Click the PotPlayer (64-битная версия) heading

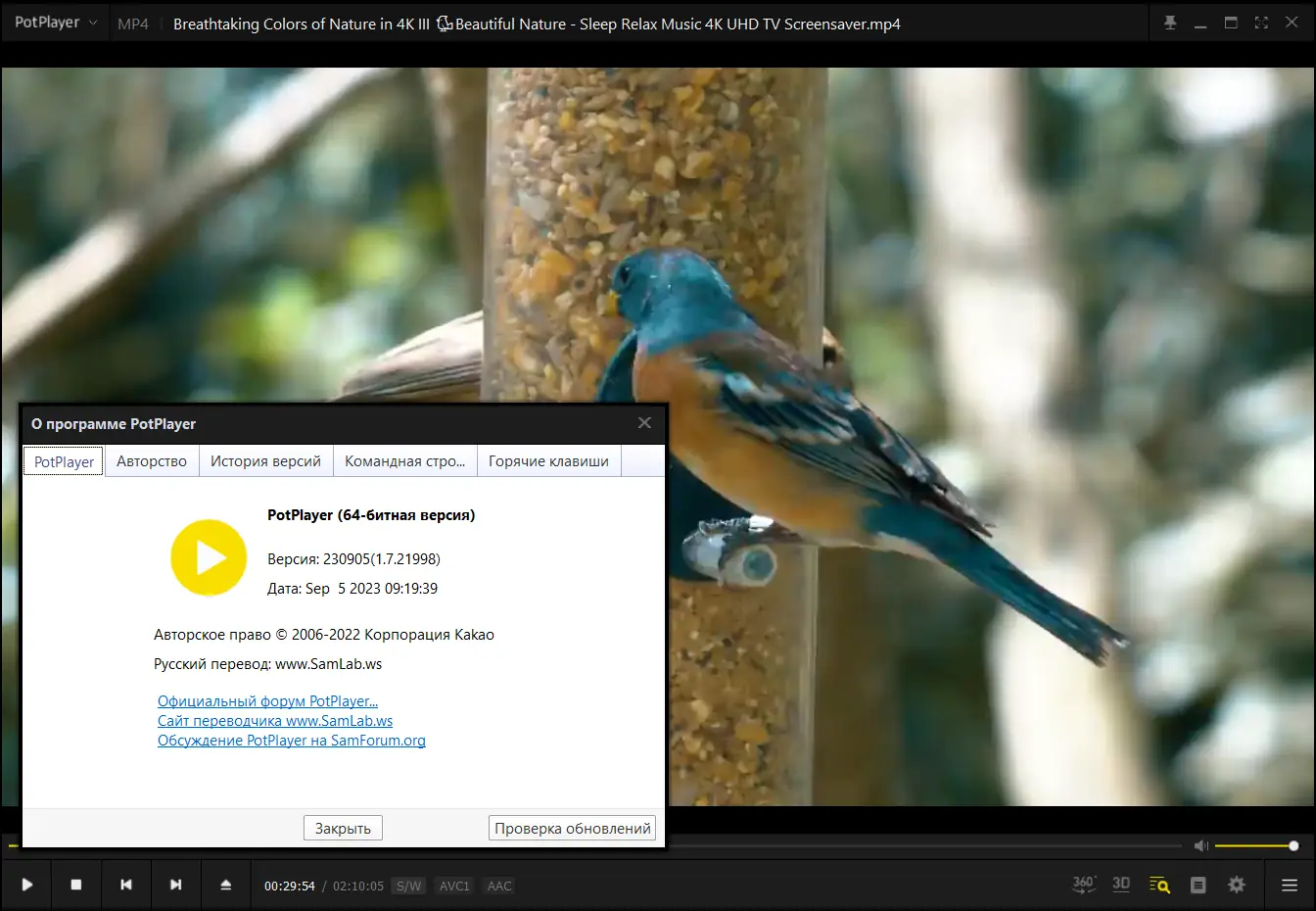(x=371, y=515)
